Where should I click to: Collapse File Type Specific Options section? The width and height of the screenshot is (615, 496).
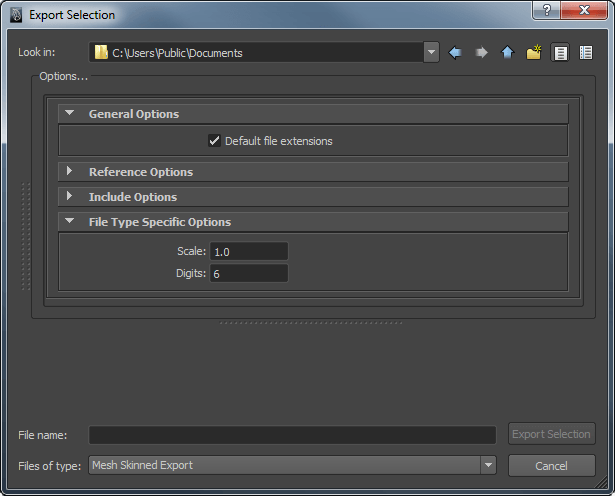pyautogui.click(x=69, y=221)
